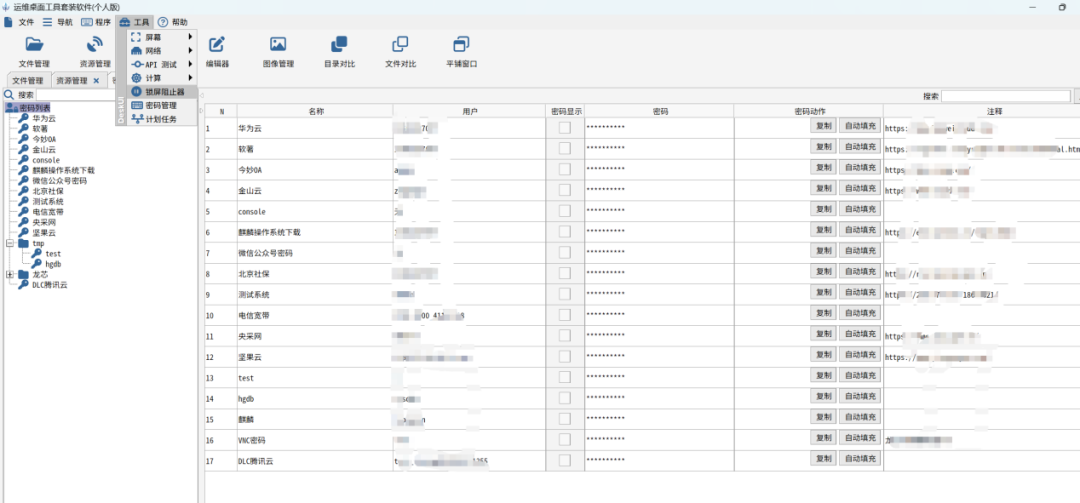Click the 密码管理 keyboard icon in menu

click(136, 105)
